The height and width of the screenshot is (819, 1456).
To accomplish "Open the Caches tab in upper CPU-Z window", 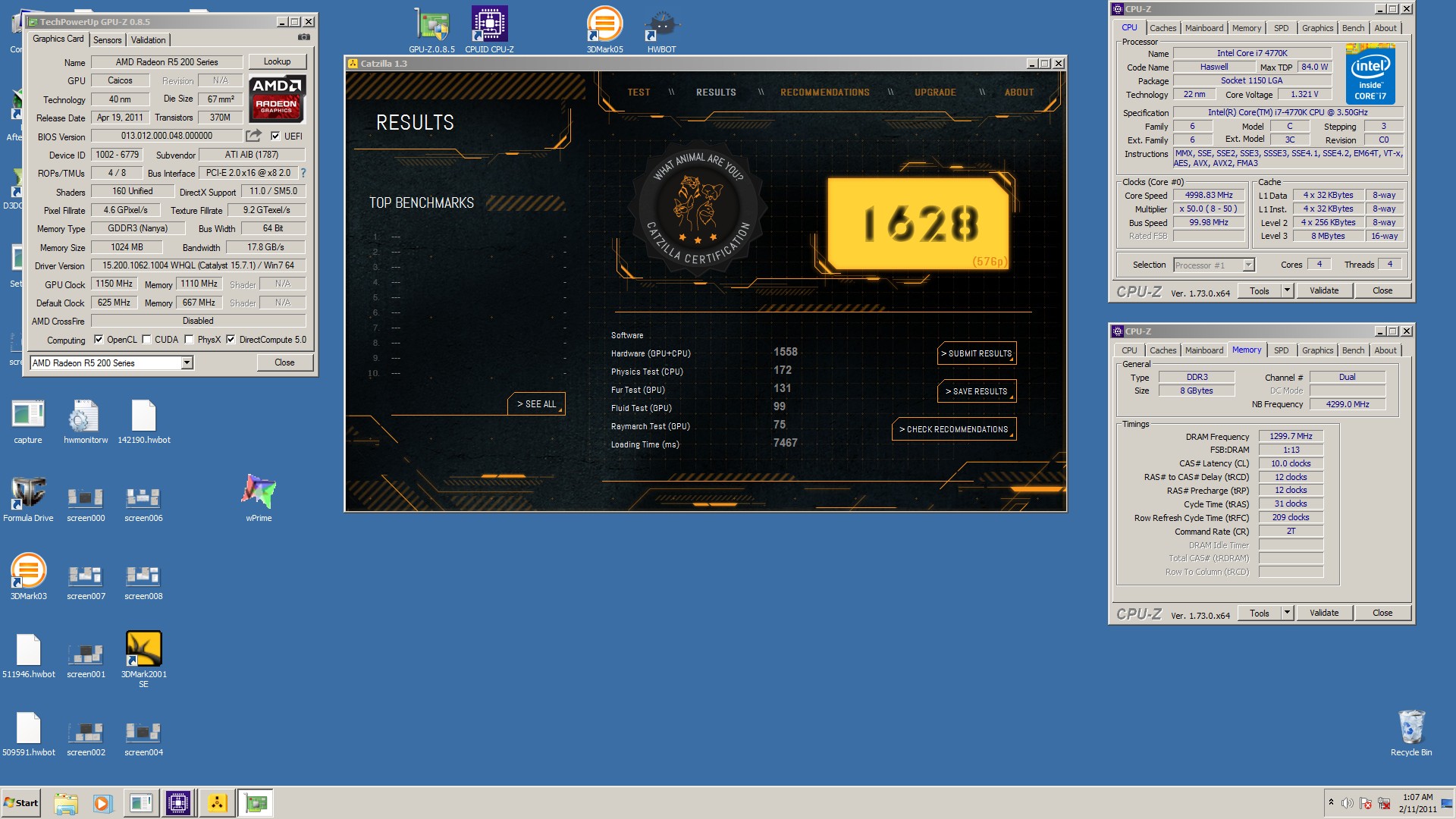I will point(1163,28).
